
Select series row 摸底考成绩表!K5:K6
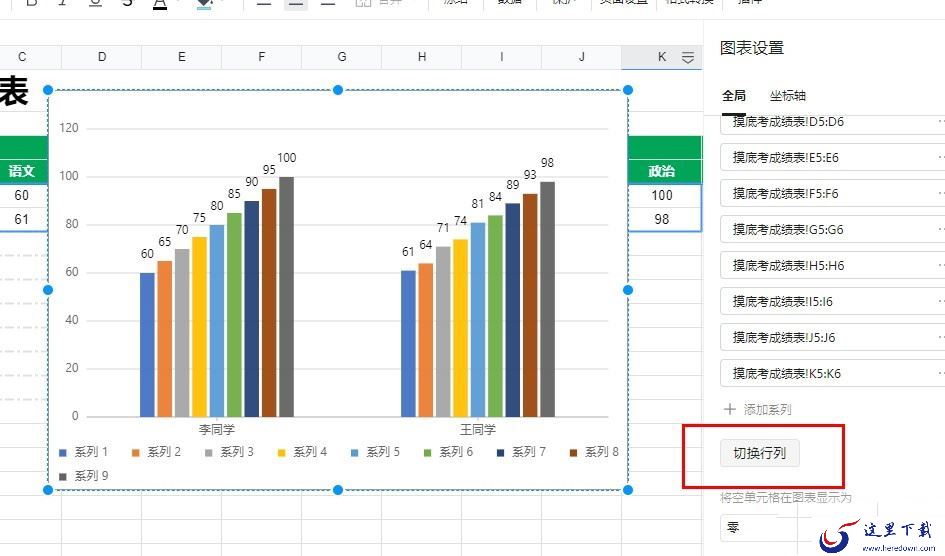(x=832, y=373)
